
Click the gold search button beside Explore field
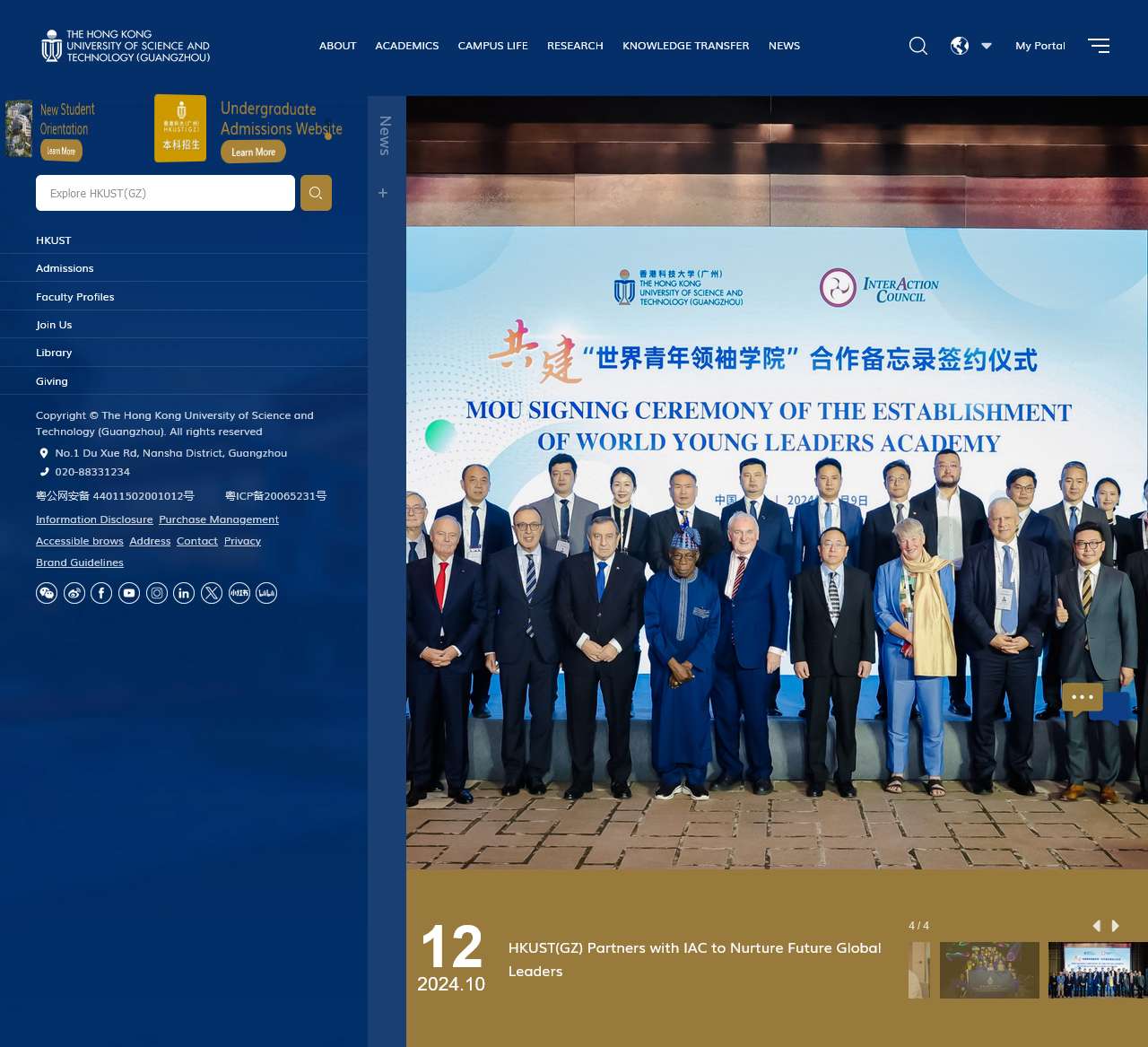pyautogui.click(x=316, y=193)
